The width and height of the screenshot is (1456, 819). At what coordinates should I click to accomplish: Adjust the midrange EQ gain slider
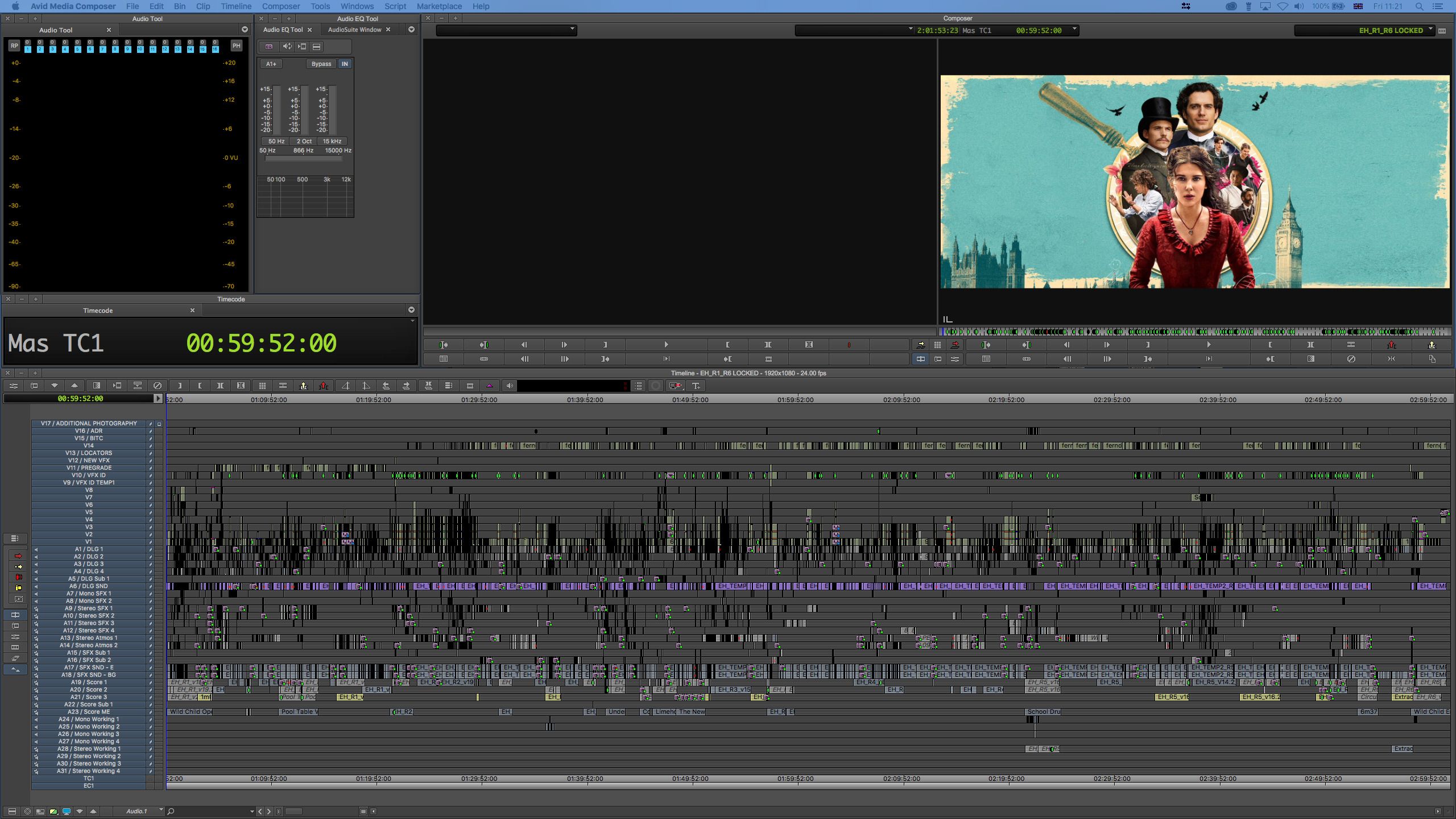[x=305, y=109]
